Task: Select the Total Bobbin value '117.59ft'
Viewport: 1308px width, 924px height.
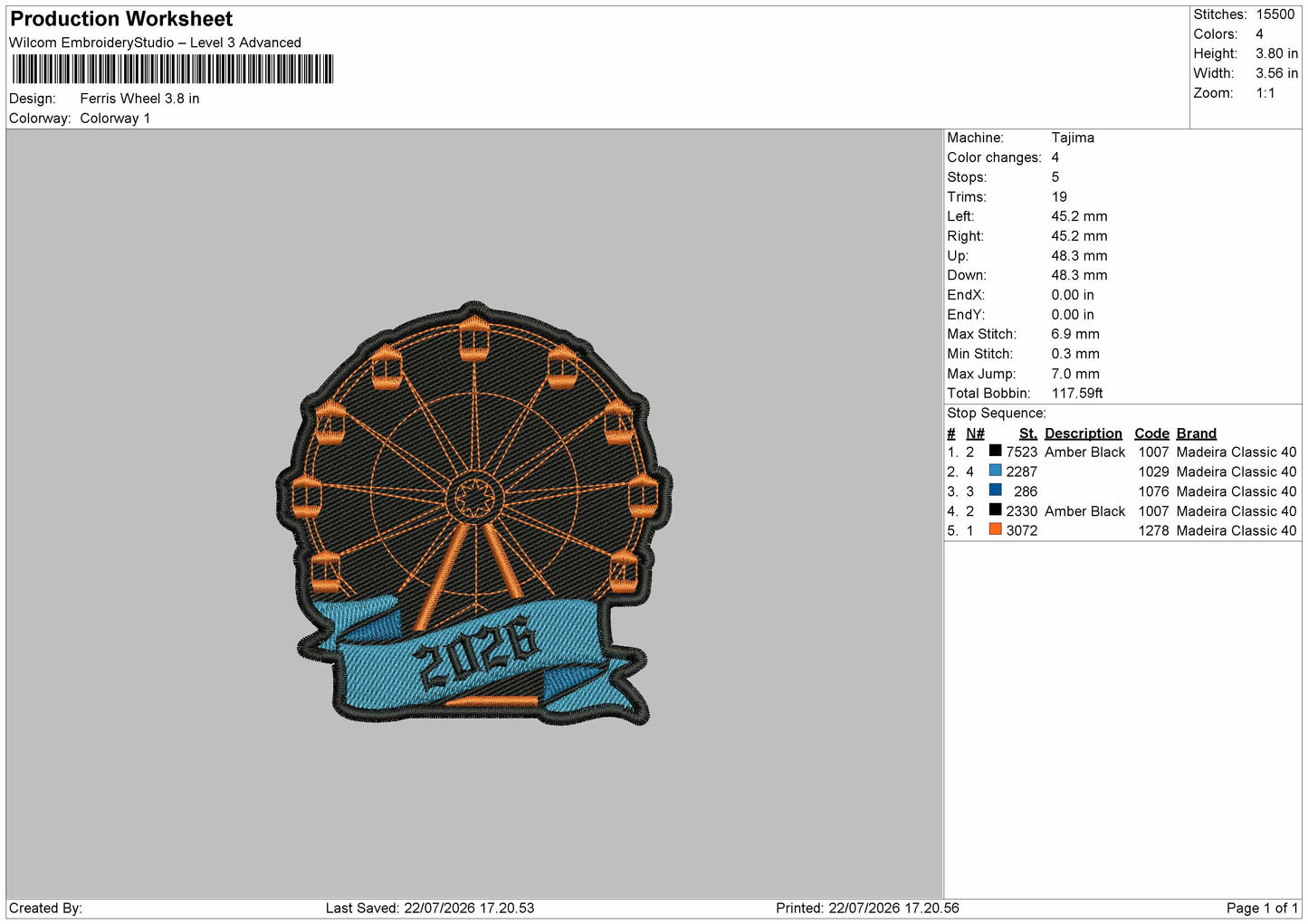Action: (1077, 394)
